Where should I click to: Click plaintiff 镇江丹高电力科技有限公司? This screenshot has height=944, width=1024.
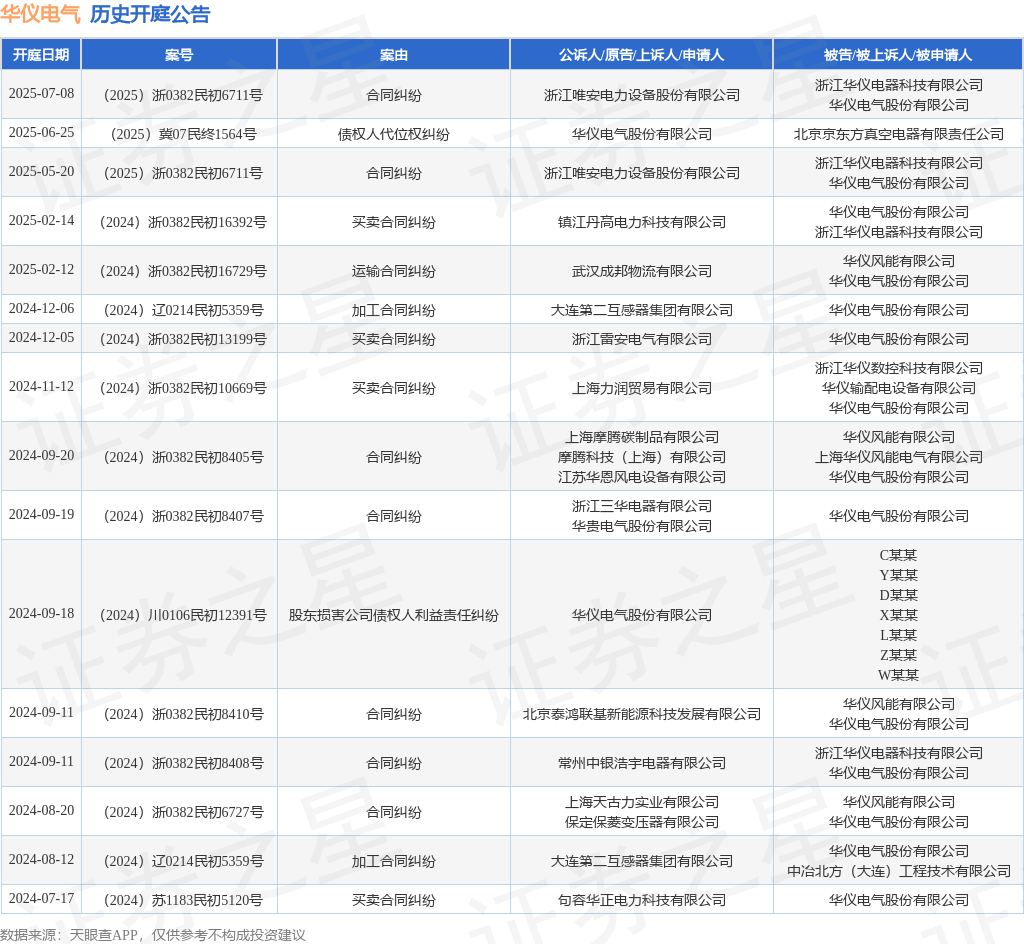[641, 223]
